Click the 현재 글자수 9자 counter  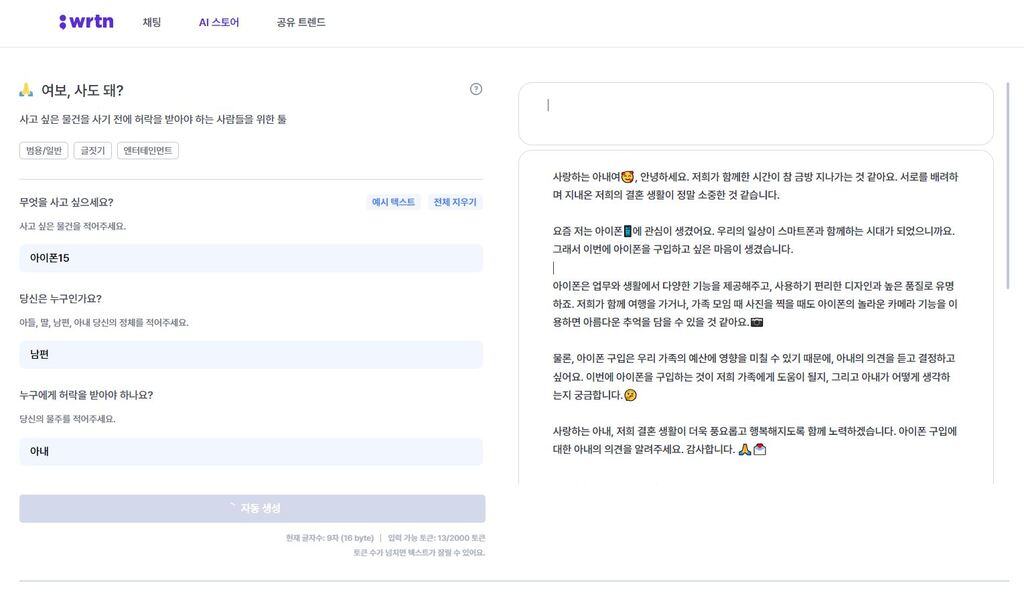click(x=330, y=538)
